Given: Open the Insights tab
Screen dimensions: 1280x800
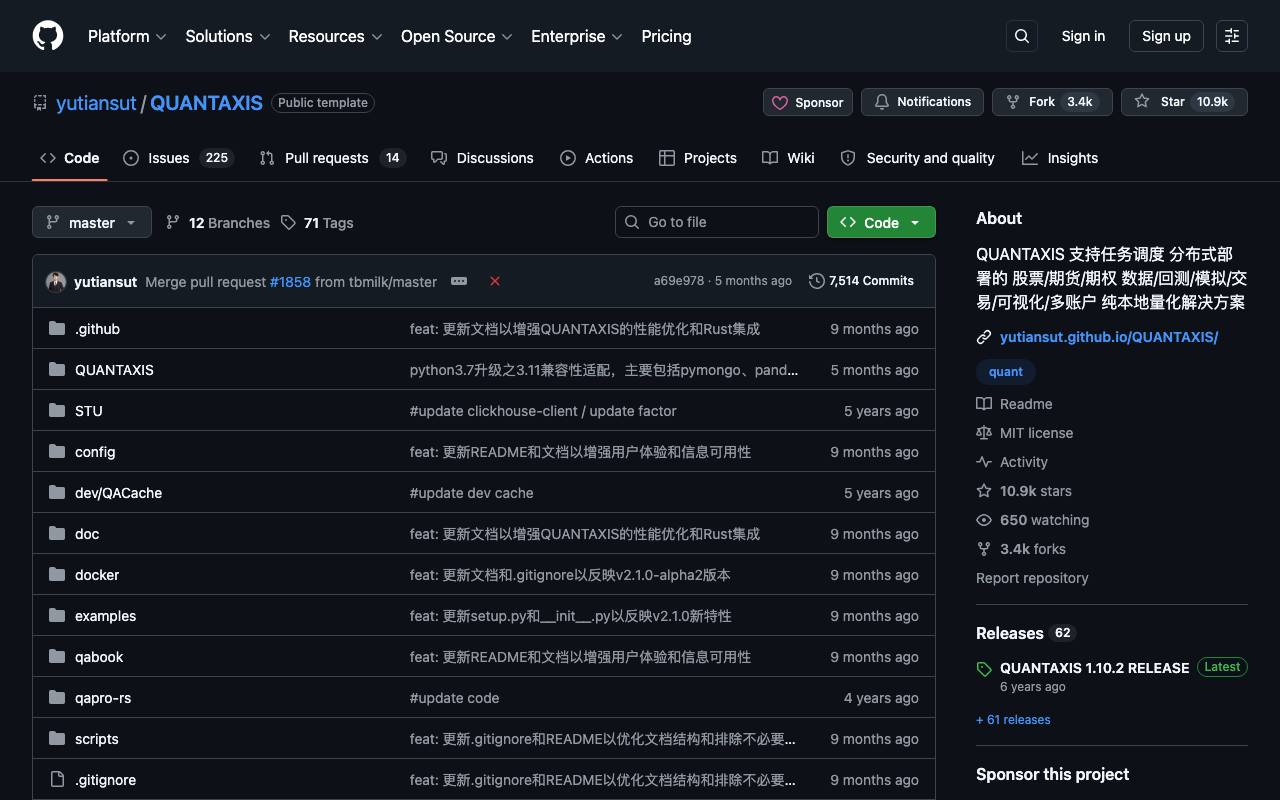Looking at the screenshot, I should pyautogui.click(x=1060, y=158).
